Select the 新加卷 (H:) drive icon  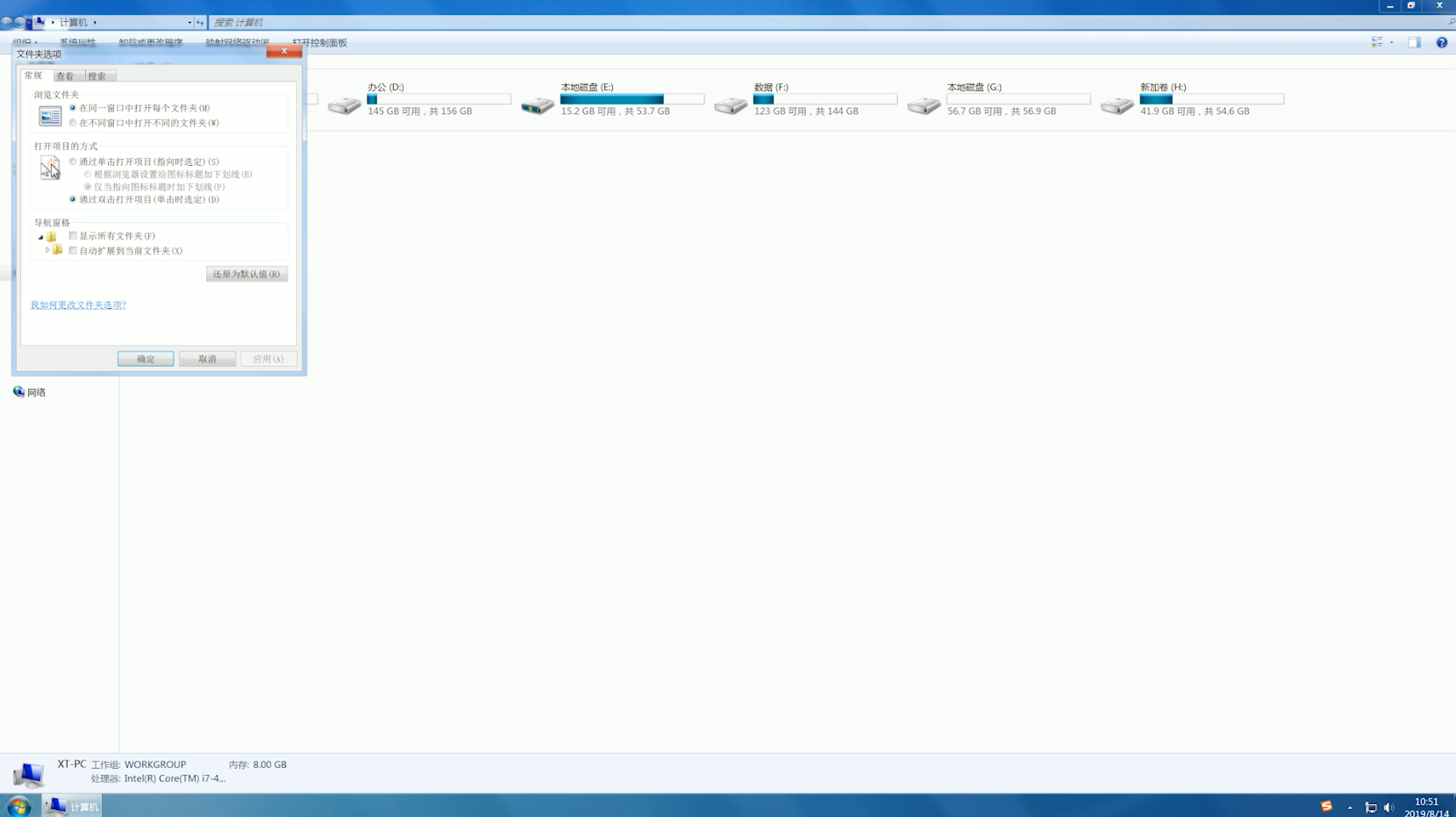[1116, 105]
